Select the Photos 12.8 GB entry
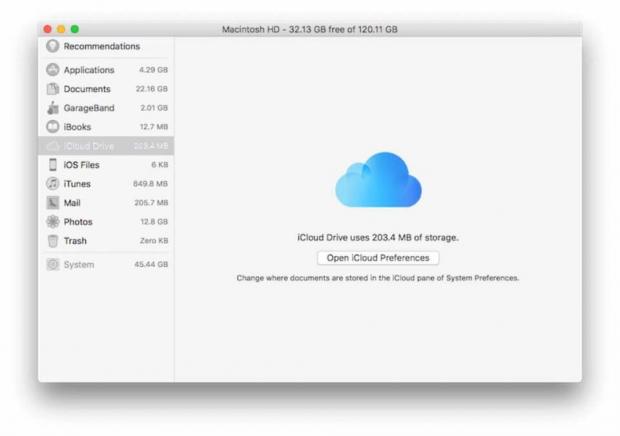 pos(106,222)
